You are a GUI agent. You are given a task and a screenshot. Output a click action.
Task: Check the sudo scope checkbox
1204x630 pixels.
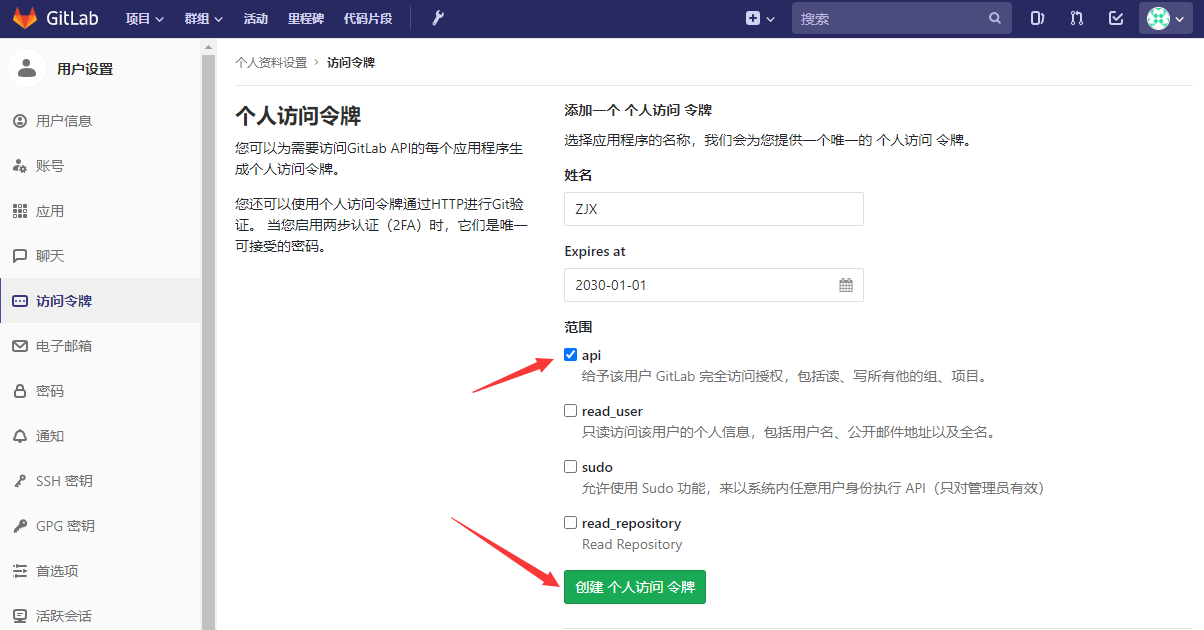click(570, 466)
